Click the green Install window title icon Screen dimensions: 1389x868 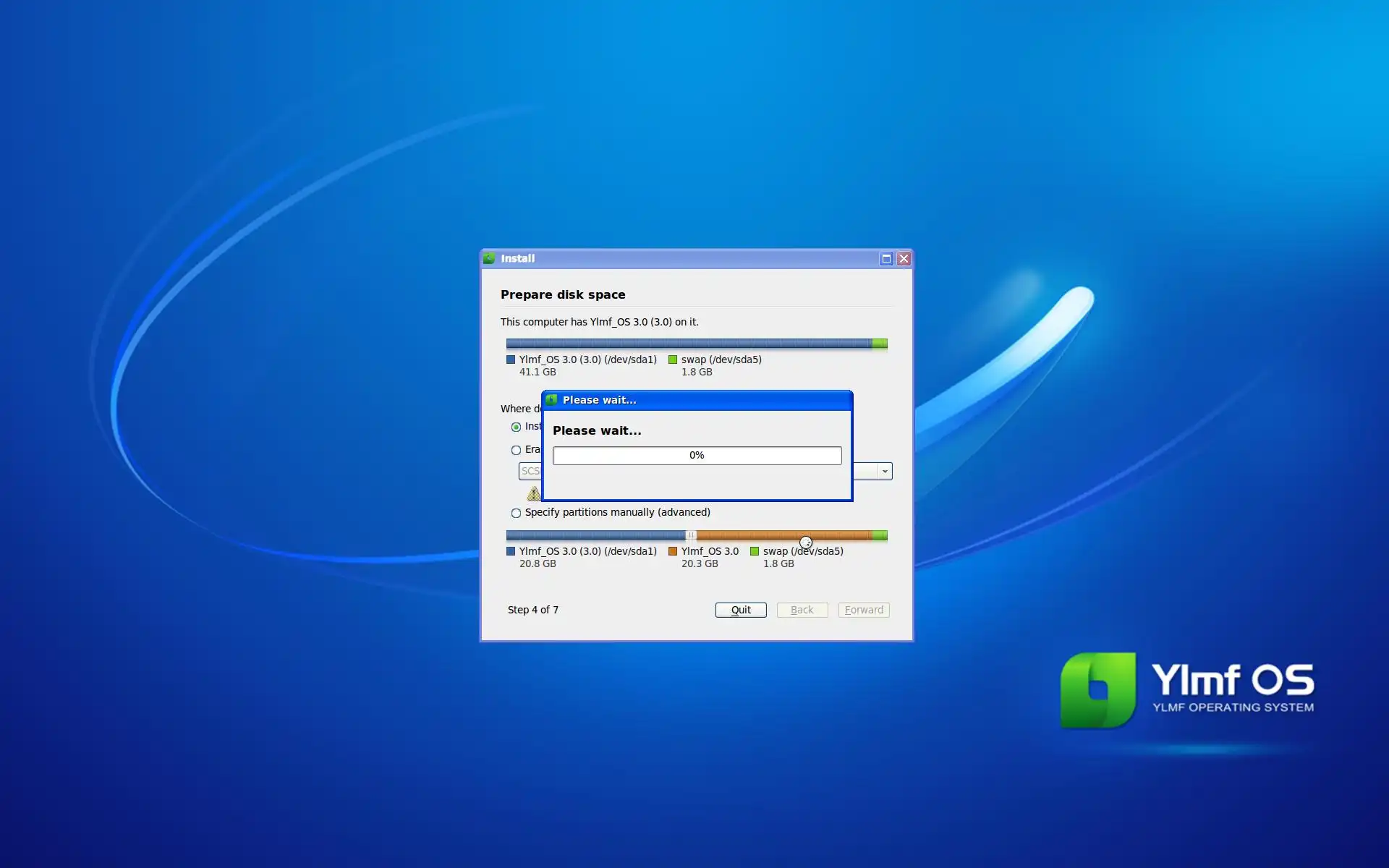pos(490,258)
